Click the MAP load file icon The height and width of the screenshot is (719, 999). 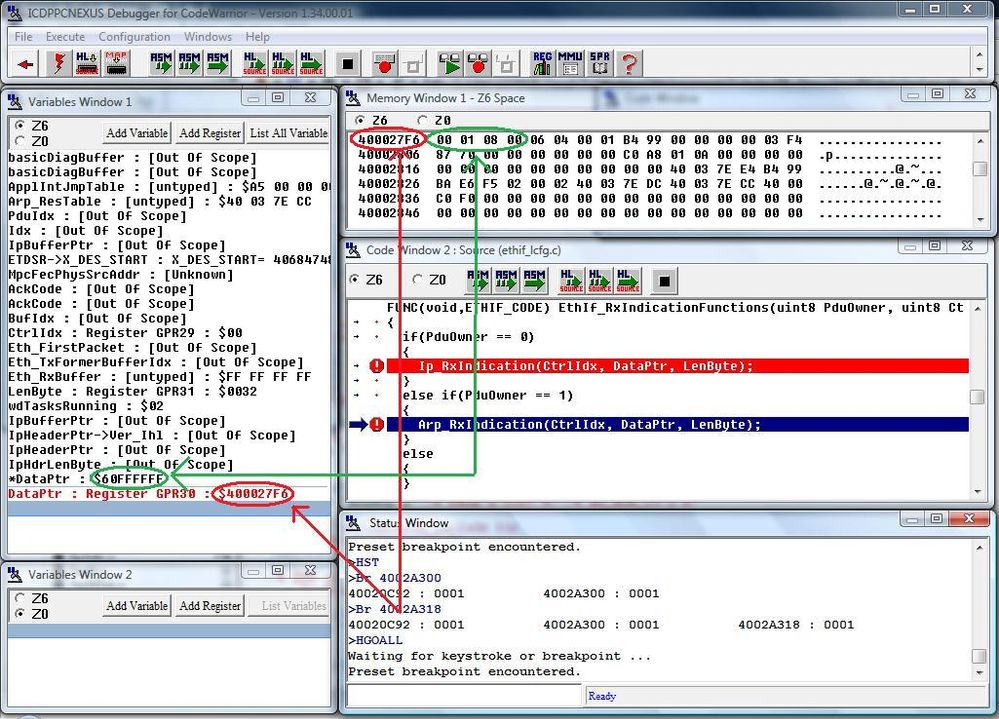[116, 64]
